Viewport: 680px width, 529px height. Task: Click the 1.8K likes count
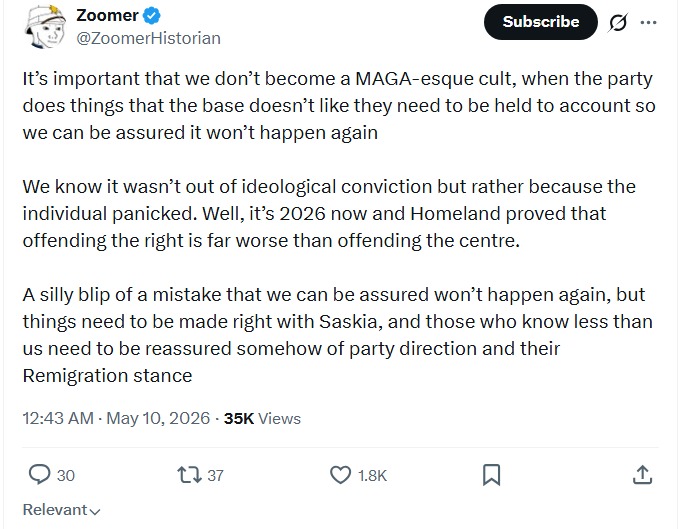click(372, 476)
